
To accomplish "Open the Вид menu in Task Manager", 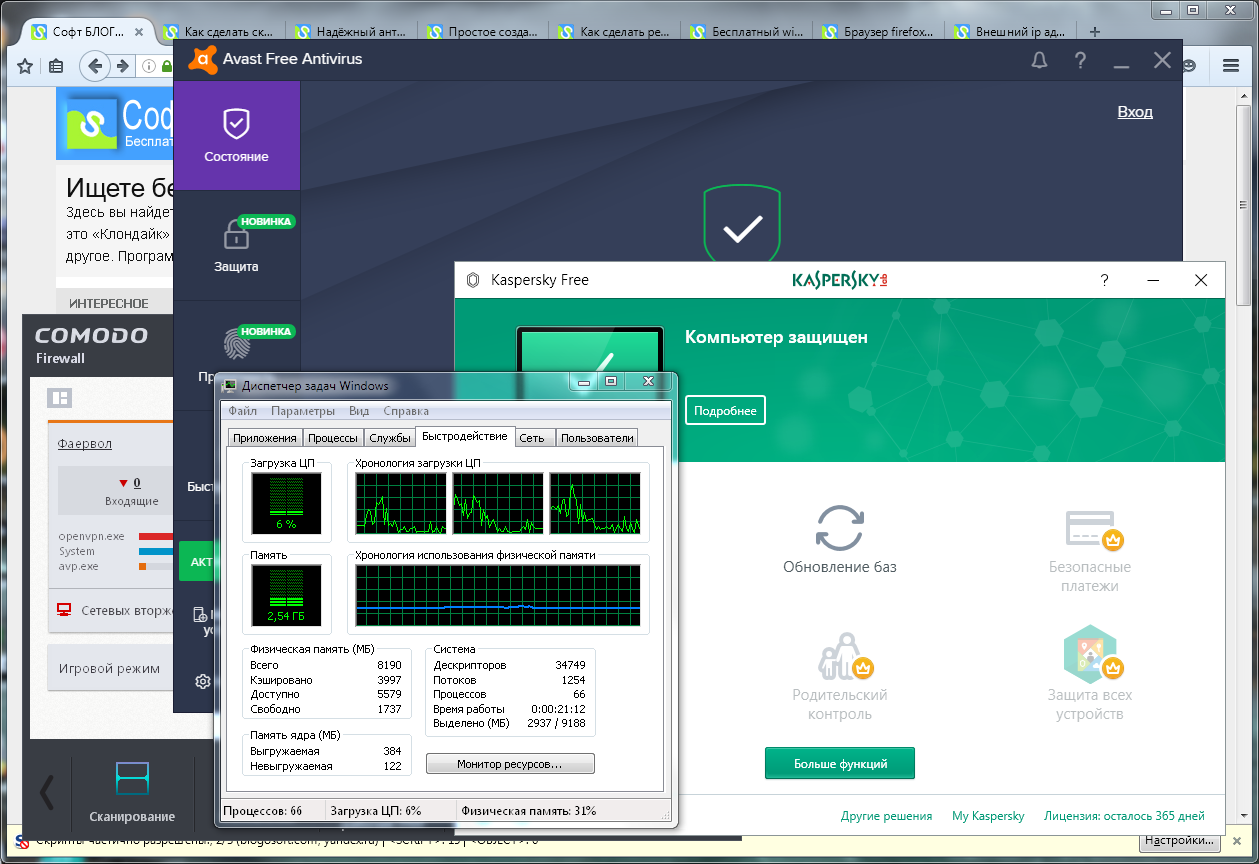I will click(x=359, y=411).
